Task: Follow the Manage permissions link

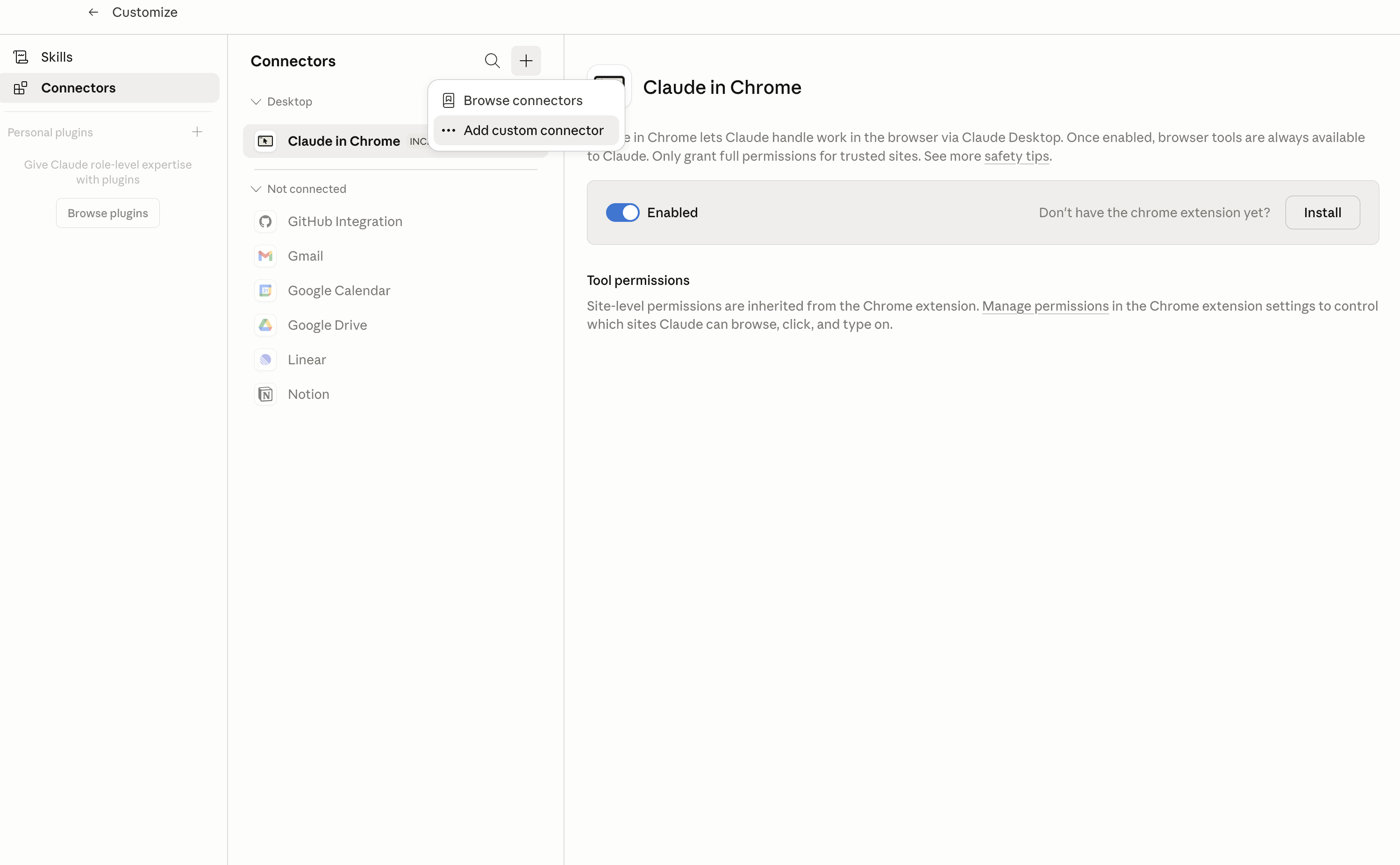Action: point(1044,306)
